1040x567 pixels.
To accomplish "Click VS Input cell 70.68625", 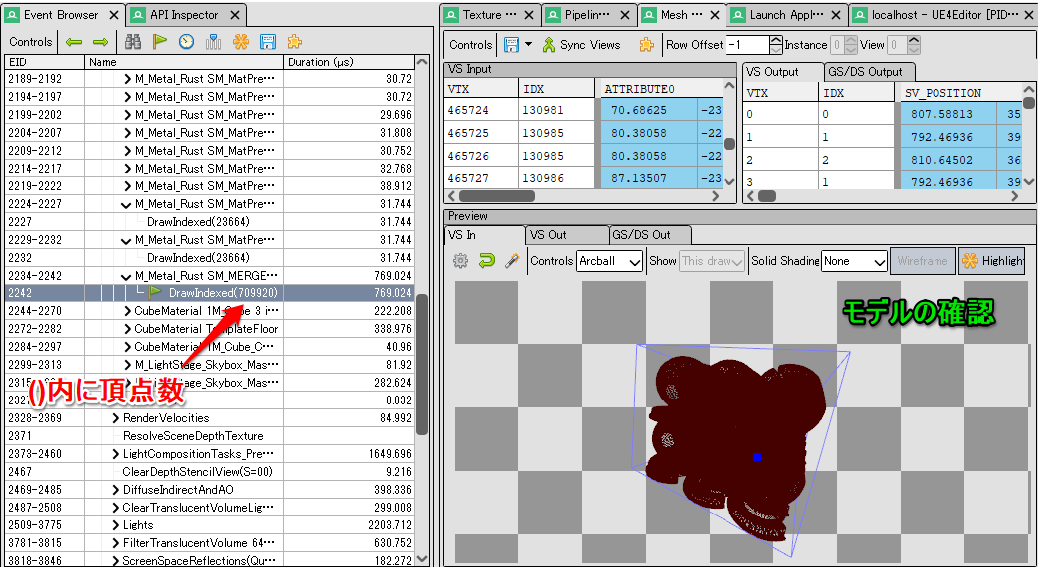I will click(649, 110).
